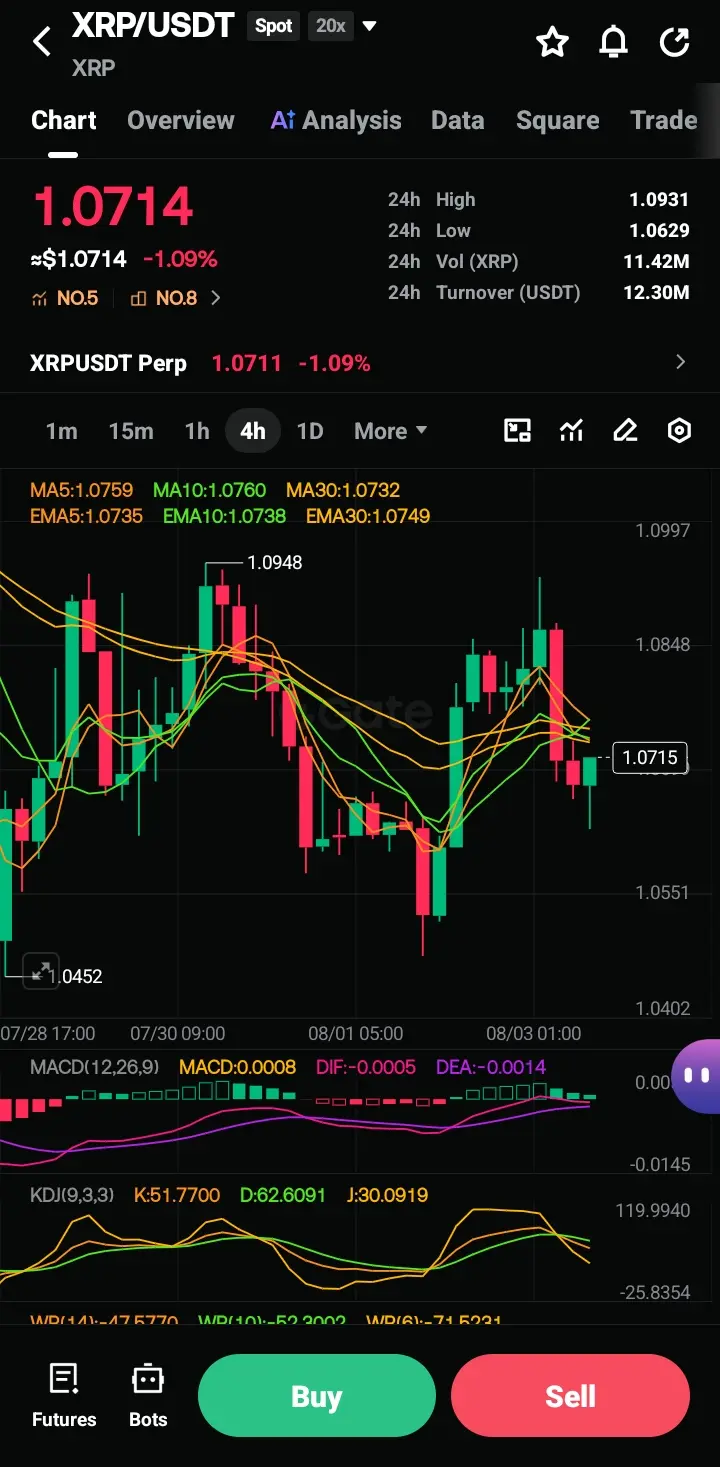Tap the current price tag 1.0715
The width and height of the screenshot is (720, 1467).
650,758
